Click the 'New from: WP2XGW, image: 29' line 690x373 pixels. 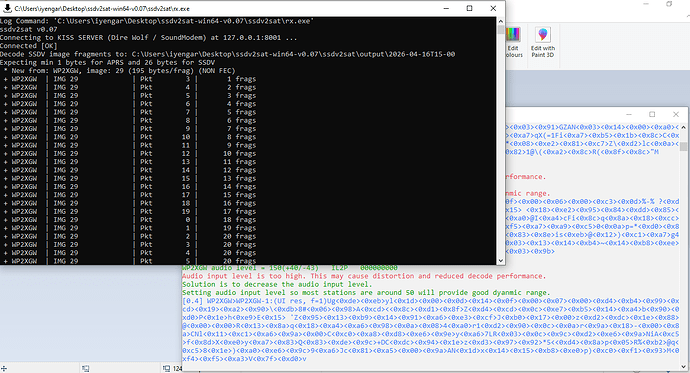pos(119,71)
